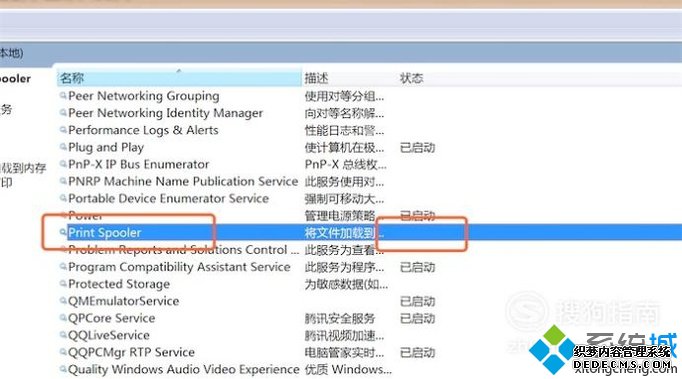The width and height of the screenshot is (682, 379).
Task: Click gear icon beside Peer Networking Grouping
Action: (x=63, y=95)
